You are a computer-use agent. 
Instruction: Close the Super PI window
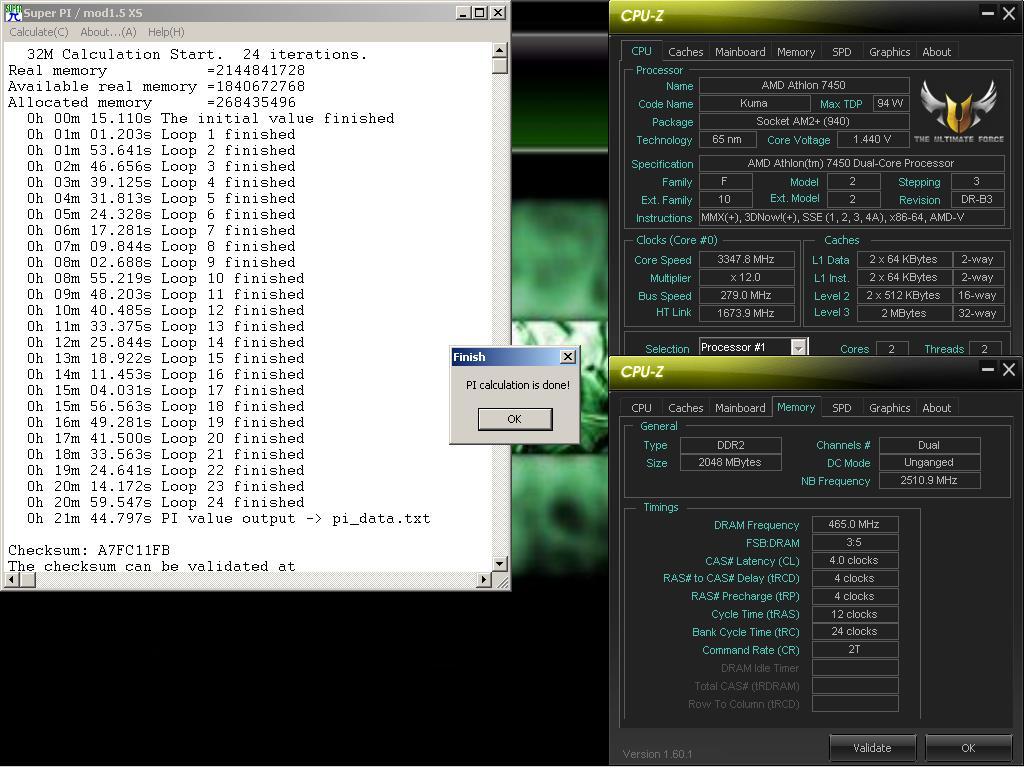tap(498, 12)
